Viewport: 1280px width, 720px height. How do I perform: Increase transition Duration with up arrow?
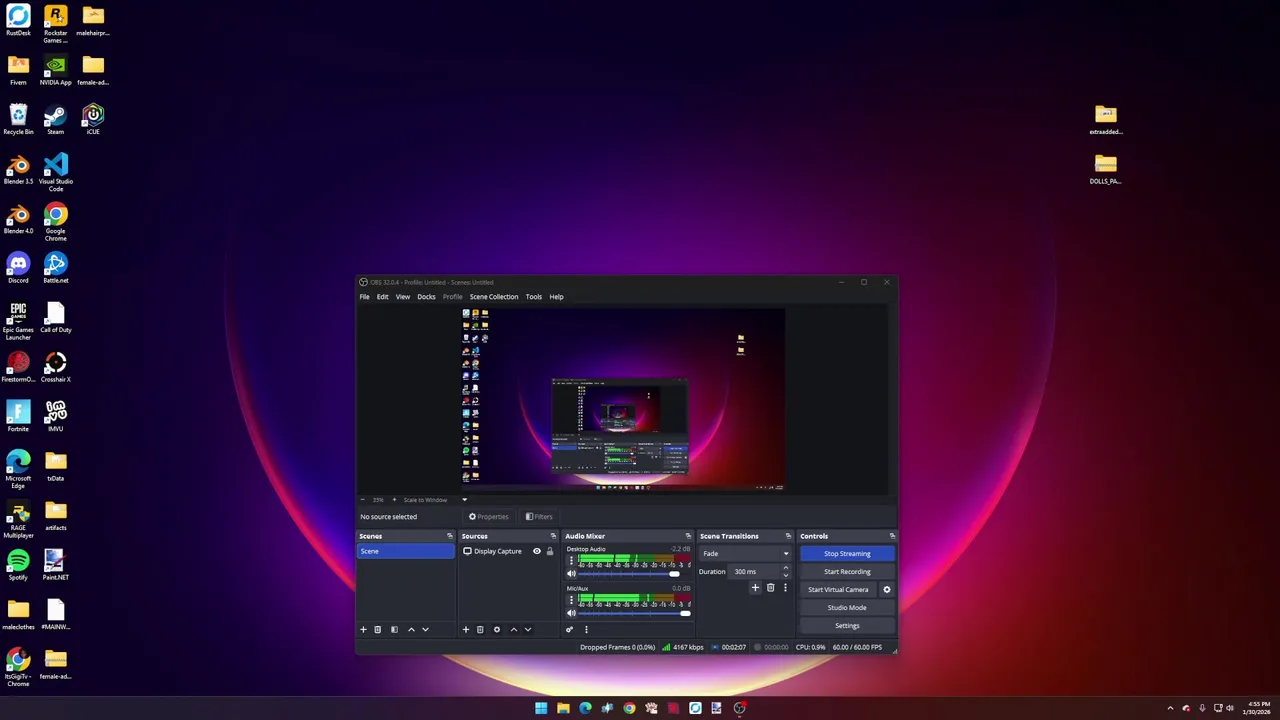tap(785, 568)
